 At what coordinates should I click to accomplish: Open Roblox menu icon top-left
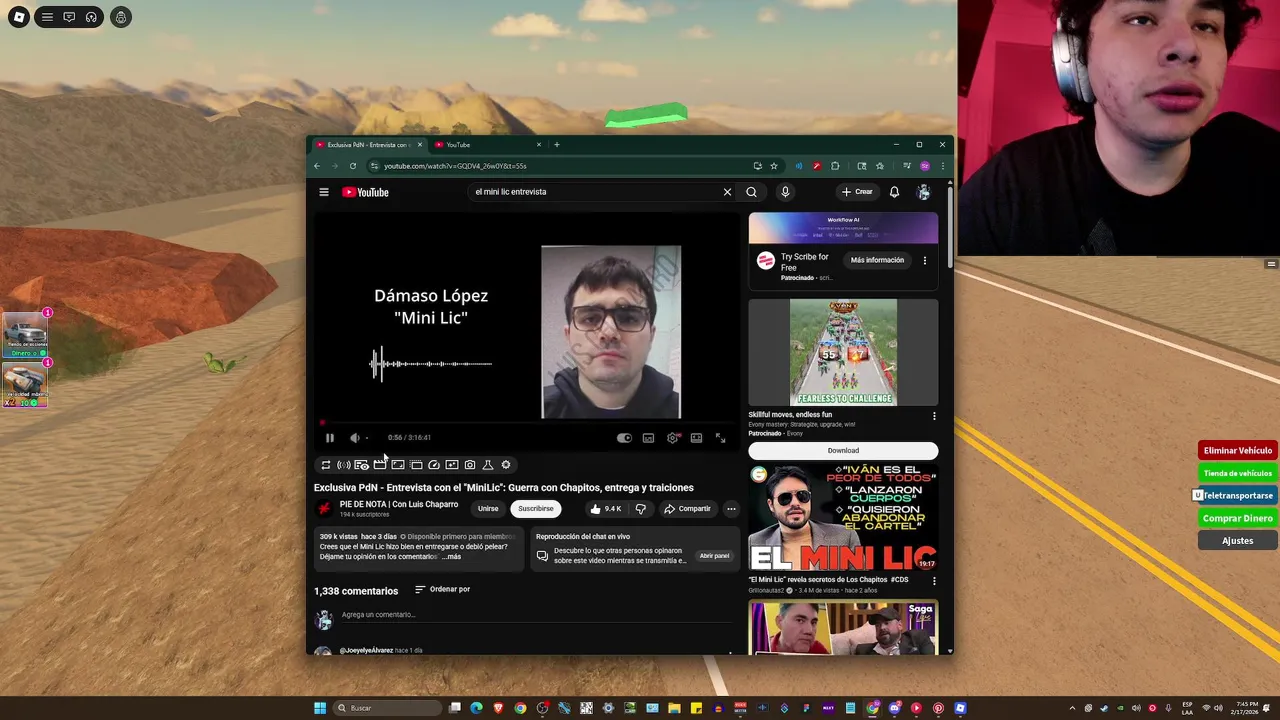point(19,17)
